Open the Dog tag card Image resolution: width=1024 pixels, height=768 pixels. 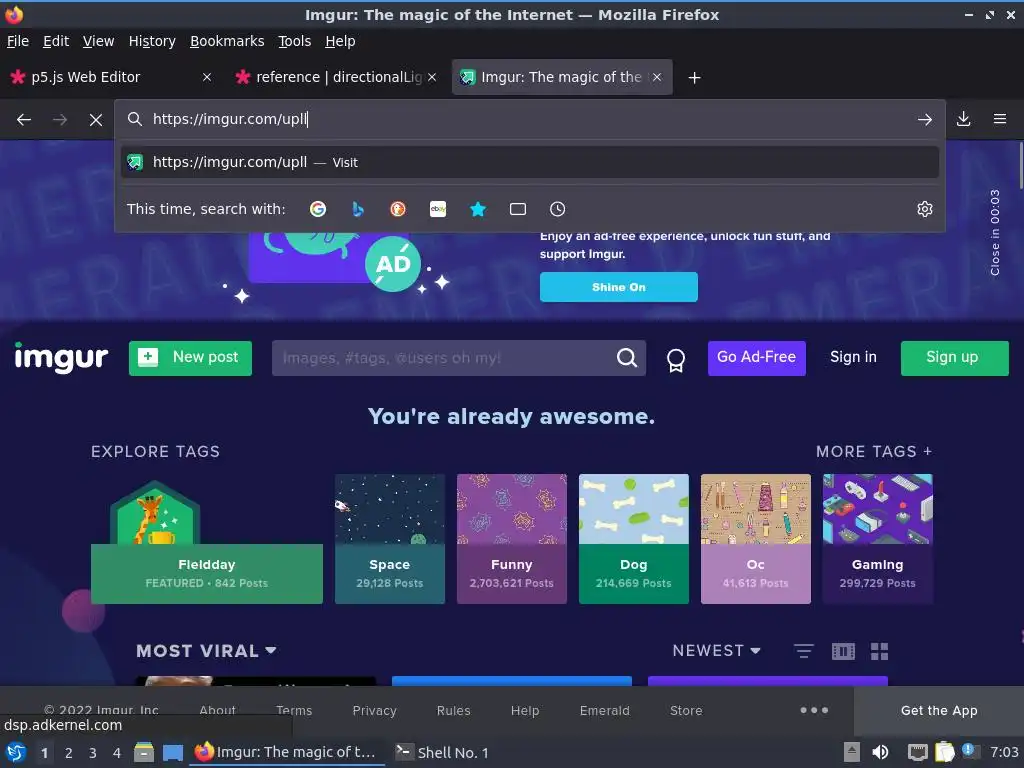point(633,539)
